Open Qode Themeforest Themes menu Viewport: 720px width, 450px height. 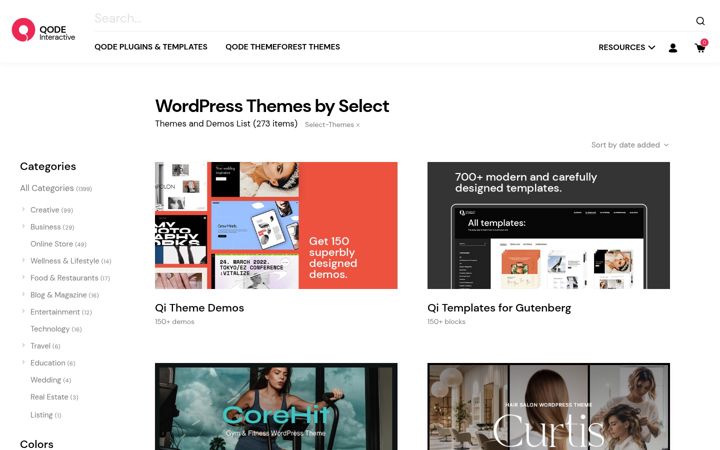tap(282, 47)
